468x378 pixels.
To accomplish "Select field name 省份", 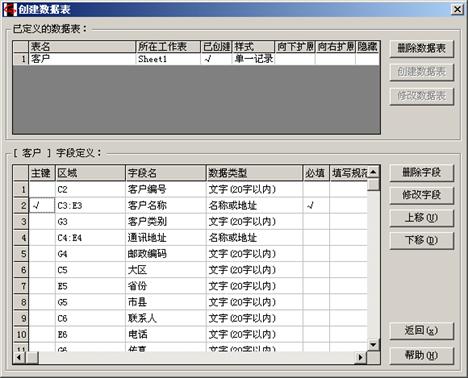I will 166,286.
